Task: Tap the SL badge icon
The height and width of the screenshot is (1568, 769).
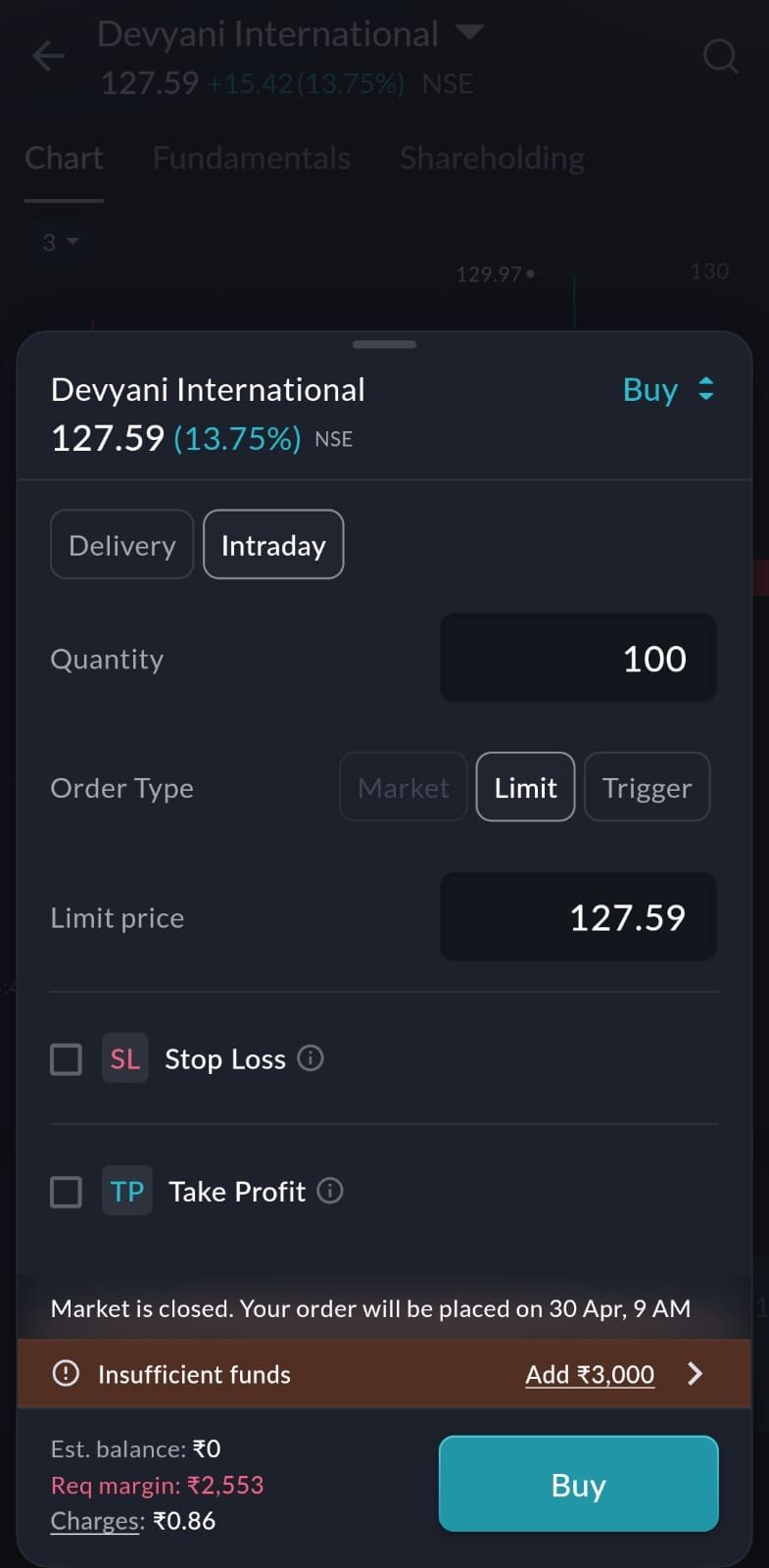Action: 125,1058
